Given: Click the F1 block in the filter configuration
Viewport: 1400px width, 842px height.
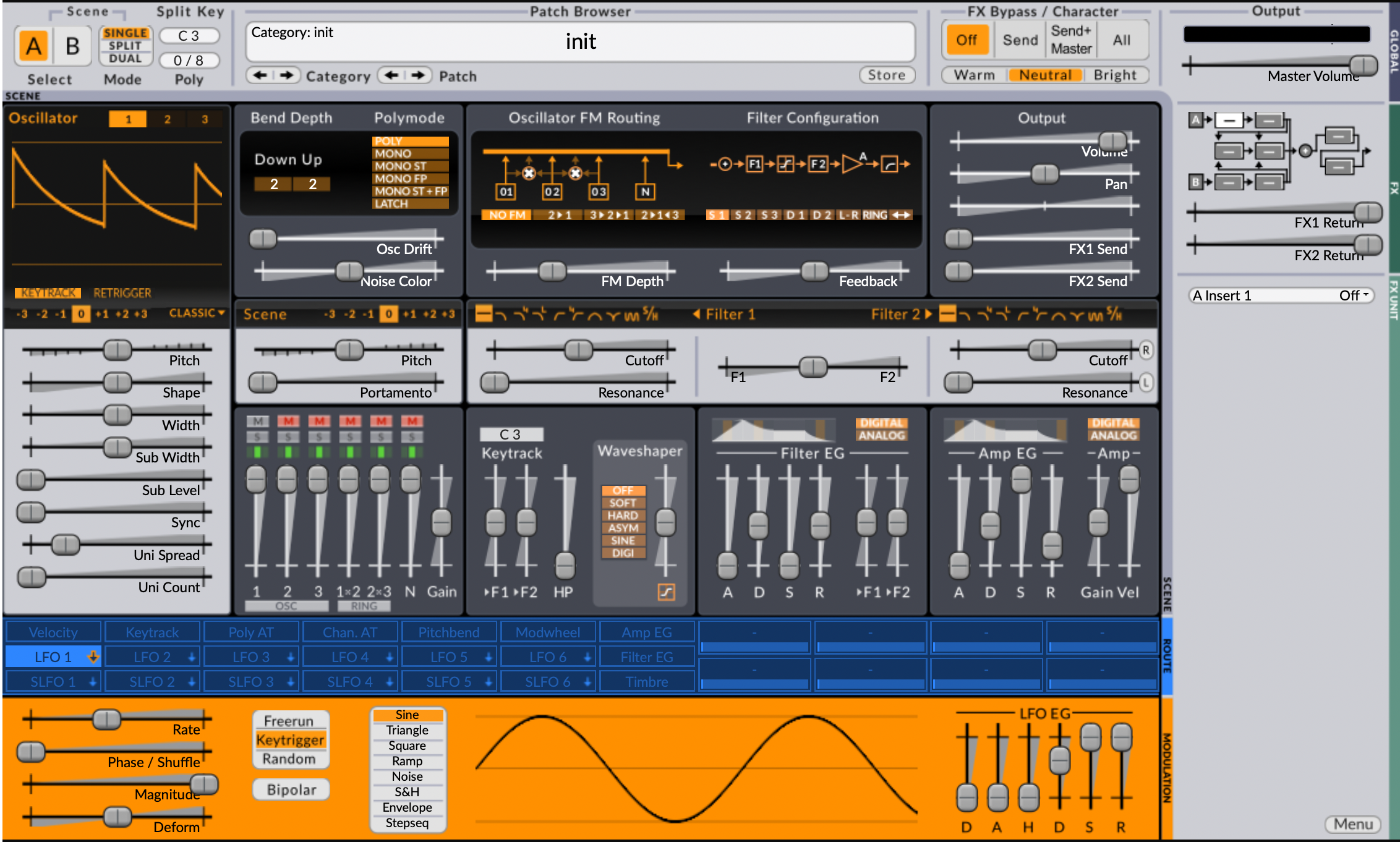Looking at the screenshot, I should [x=754, y=164].
